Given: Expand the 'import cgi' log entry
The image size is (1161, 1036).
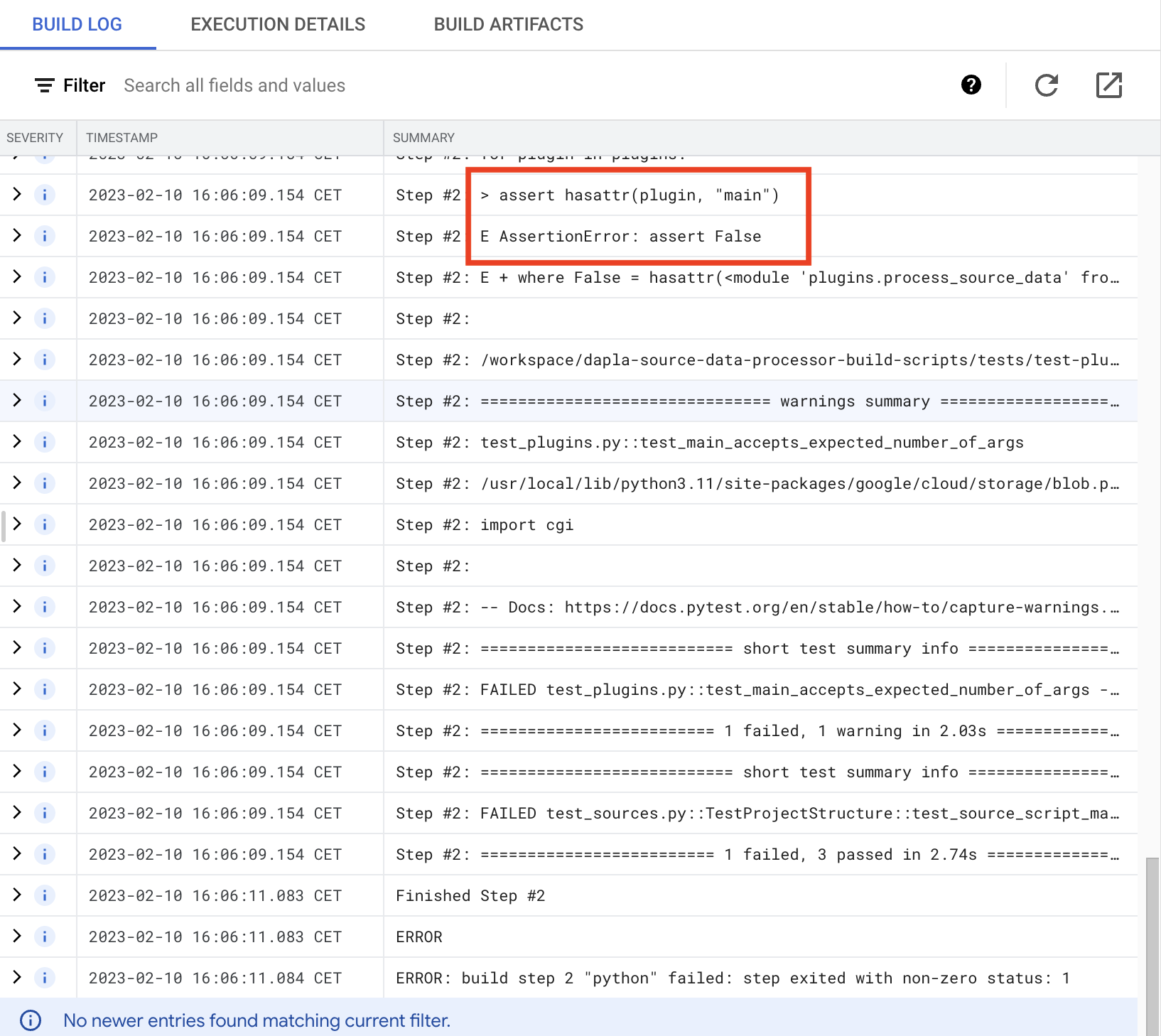Looking at the screenshot, I should pyautogui.click(x=17, y=524).
